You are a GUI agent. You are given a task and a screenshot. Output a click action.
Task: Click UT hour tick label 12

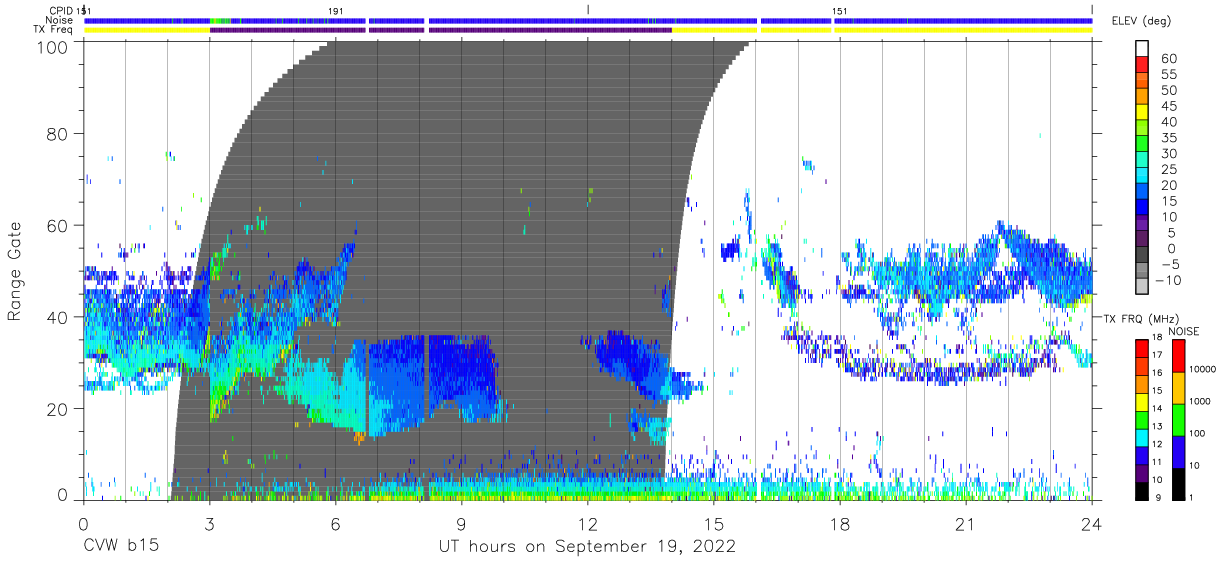pyautogui.click(x=587, y=524)
